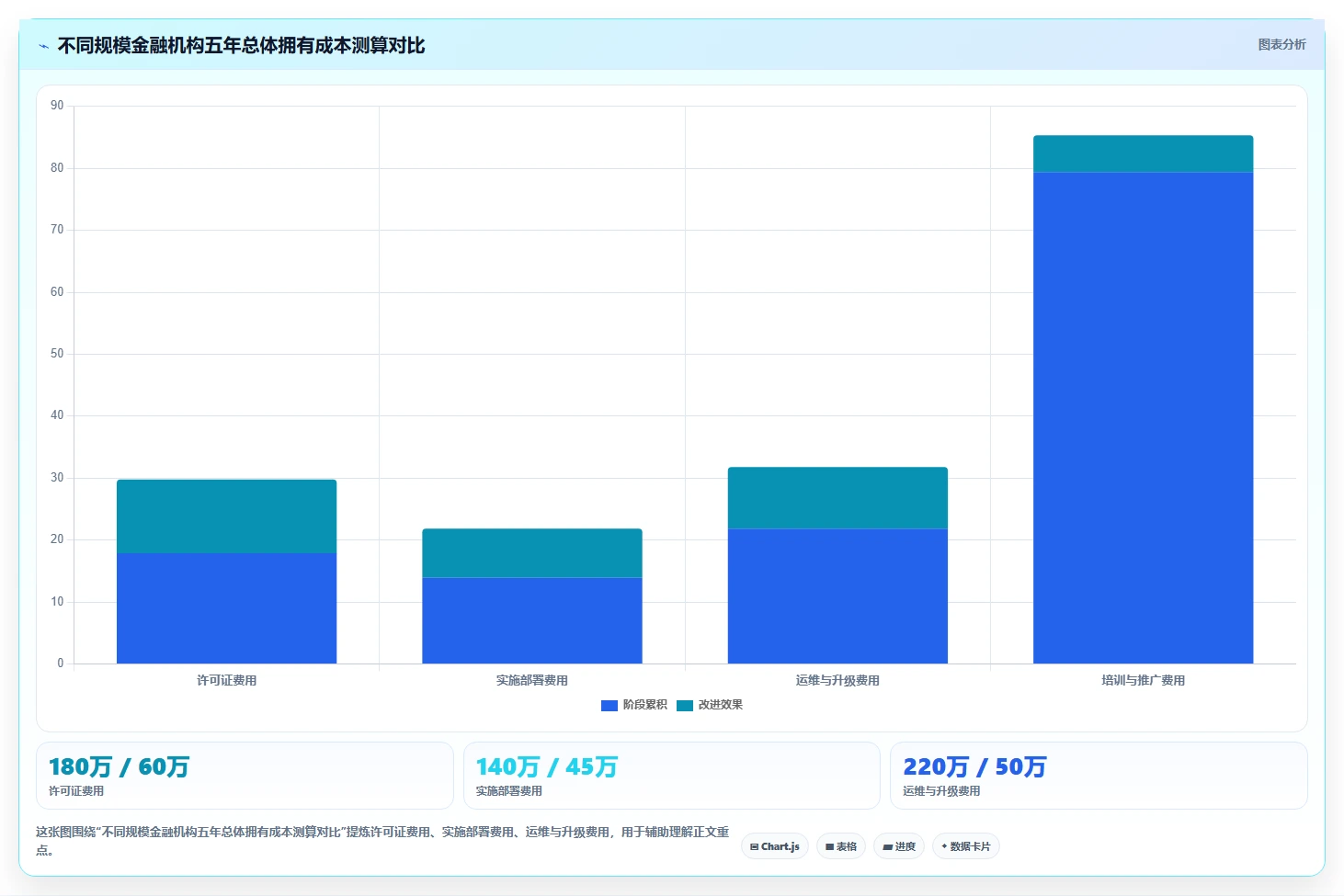The height and width of the screenshot is (896, 1344).
Task: Click the 运维与升级费用 caption in the third card
Action: [941, 791]
